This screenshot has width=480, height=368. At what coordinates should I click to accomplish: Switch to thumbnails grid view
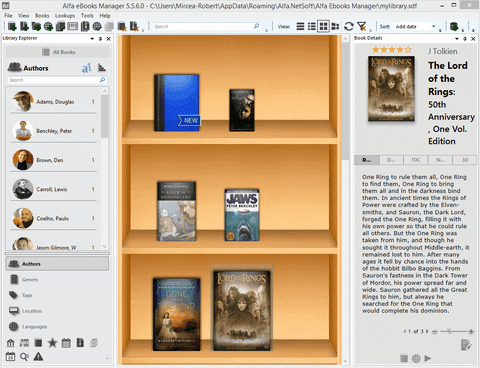(x=323, y=26)
